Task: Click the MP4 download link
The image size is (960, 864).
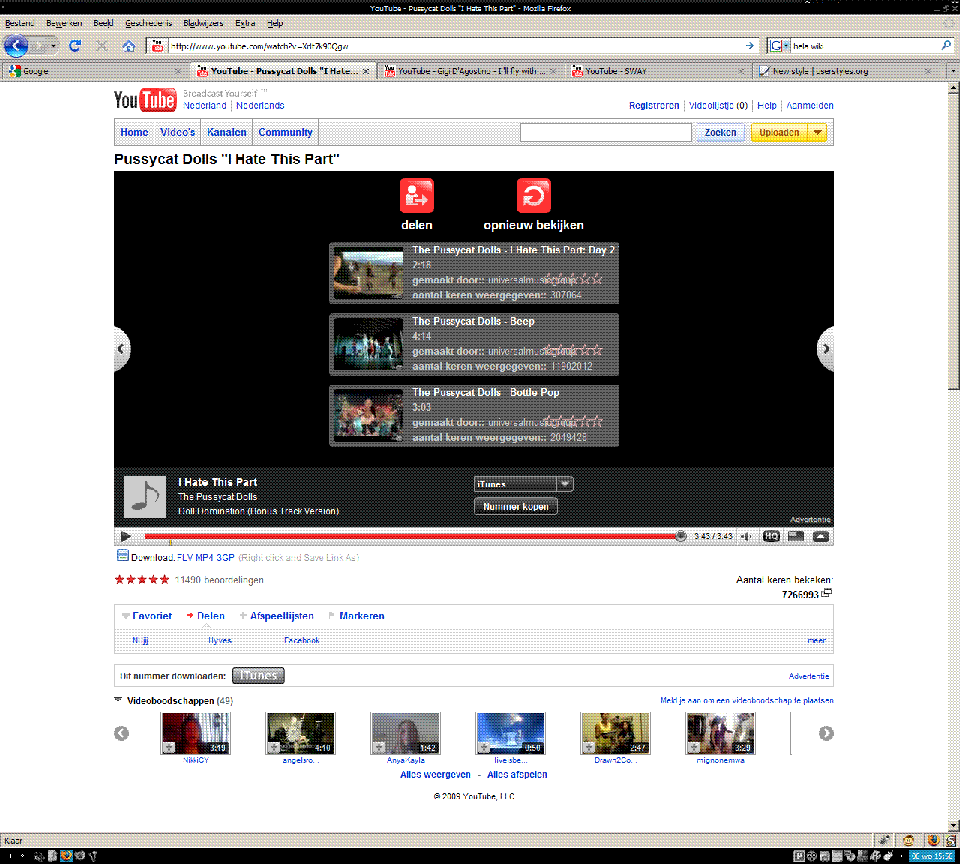Action: tap(206, 557)
